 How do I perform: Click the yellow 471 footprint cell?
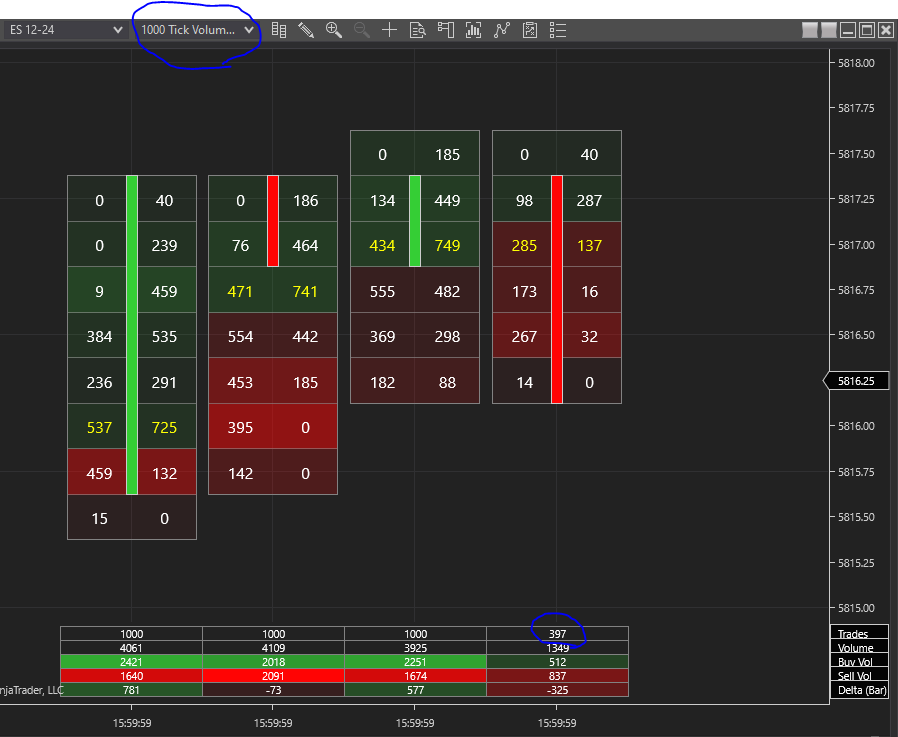240,291
